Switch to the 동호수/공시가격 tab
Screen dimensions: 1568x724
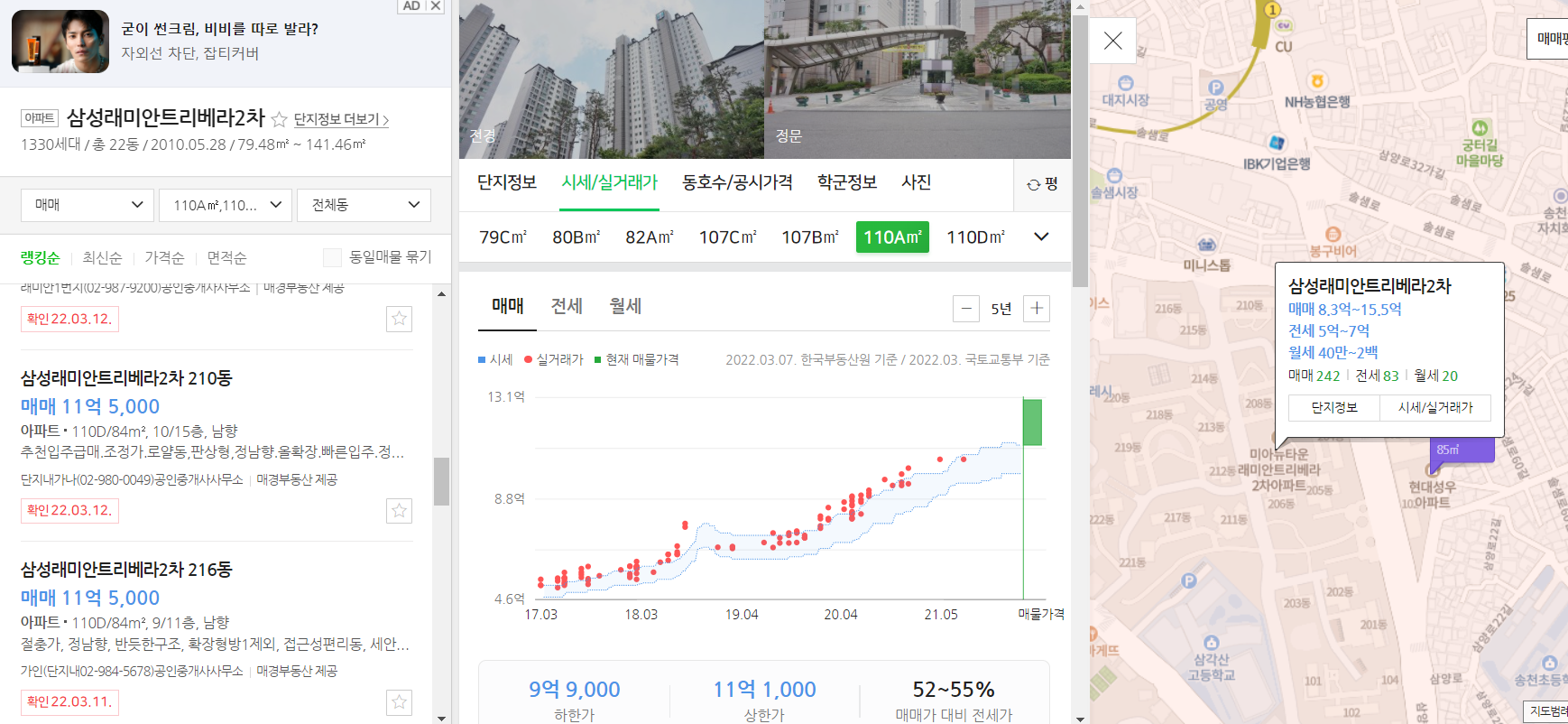point(737,182)
